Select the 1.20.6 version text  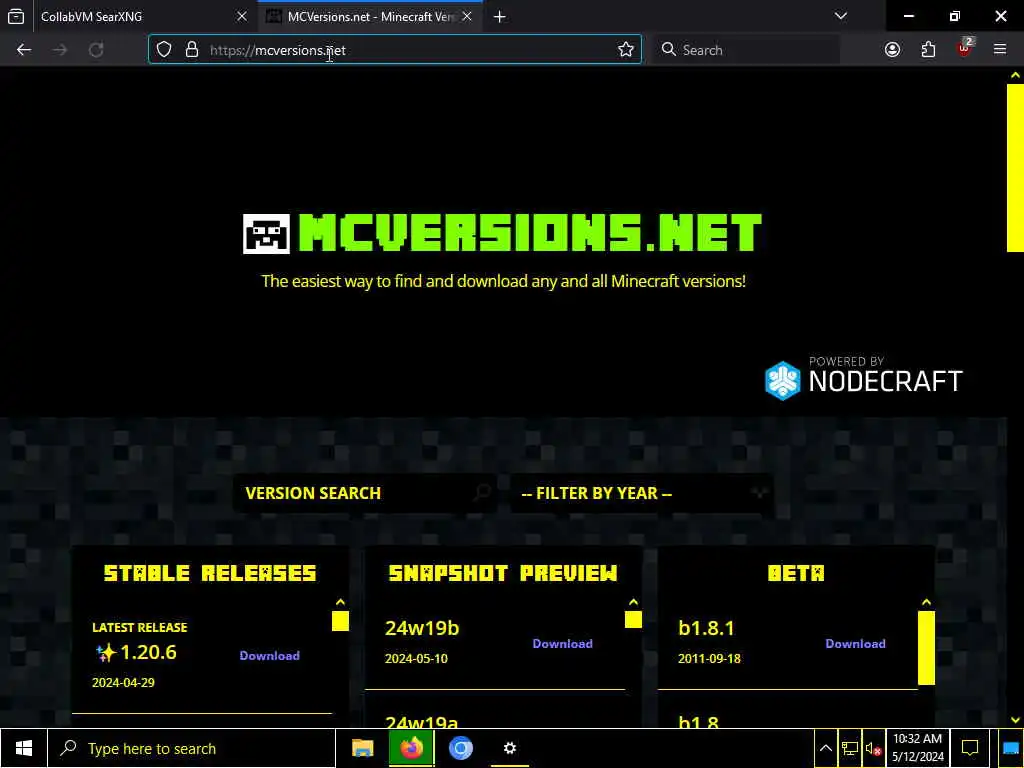pyautogui.click(x=148, y=652)
